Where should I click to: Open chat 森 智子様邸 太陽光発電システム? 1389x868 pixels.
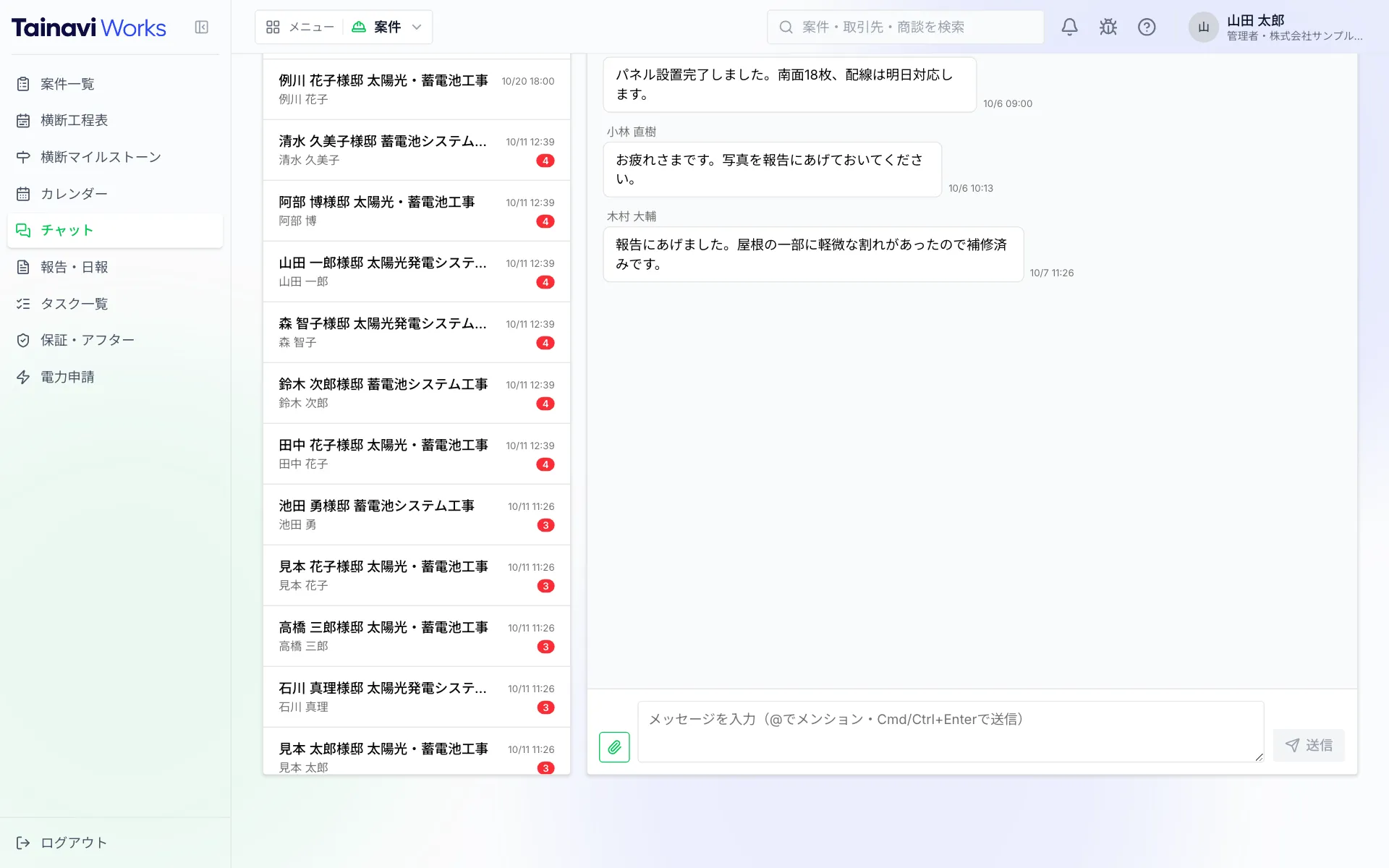pyautogui.click(x=417, y=332)
